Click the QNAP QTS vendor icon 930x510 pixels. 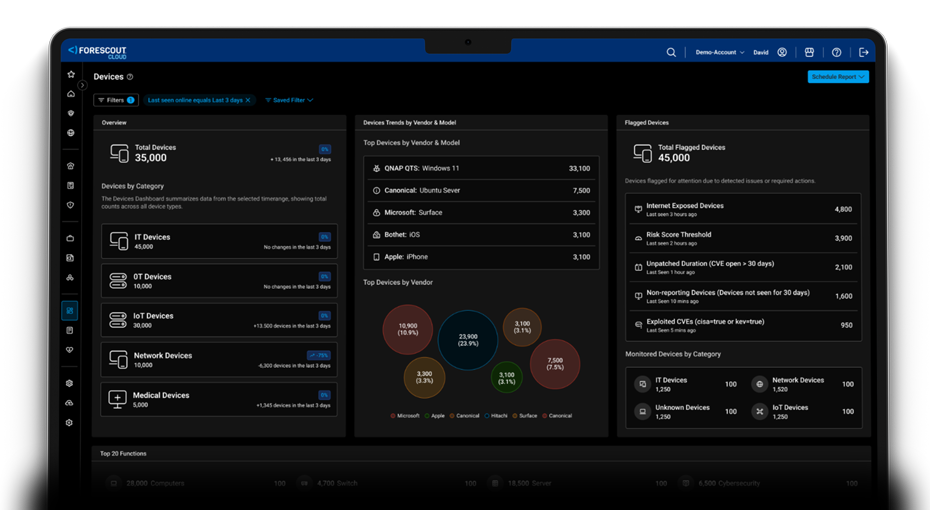point(376,168)
